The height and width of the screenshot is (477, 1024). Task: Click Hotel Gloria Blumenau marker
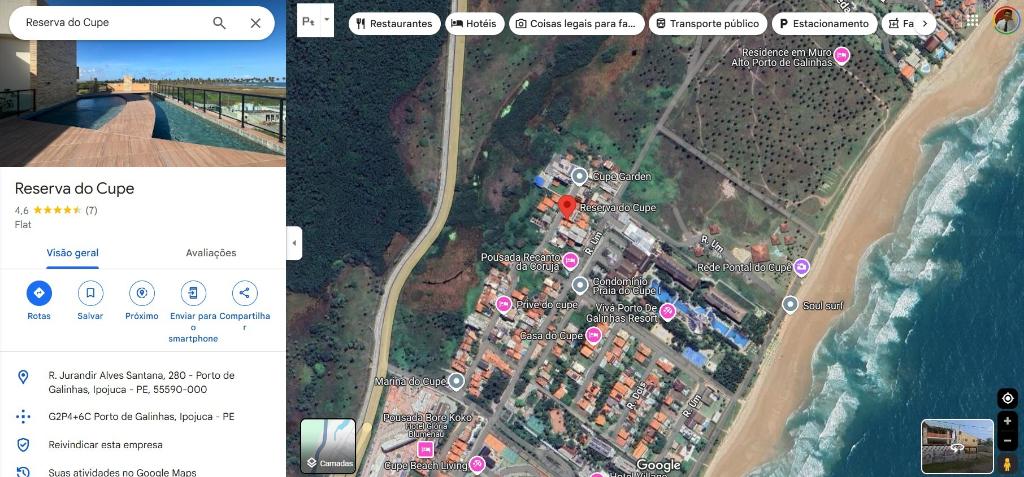coord(426,449)
